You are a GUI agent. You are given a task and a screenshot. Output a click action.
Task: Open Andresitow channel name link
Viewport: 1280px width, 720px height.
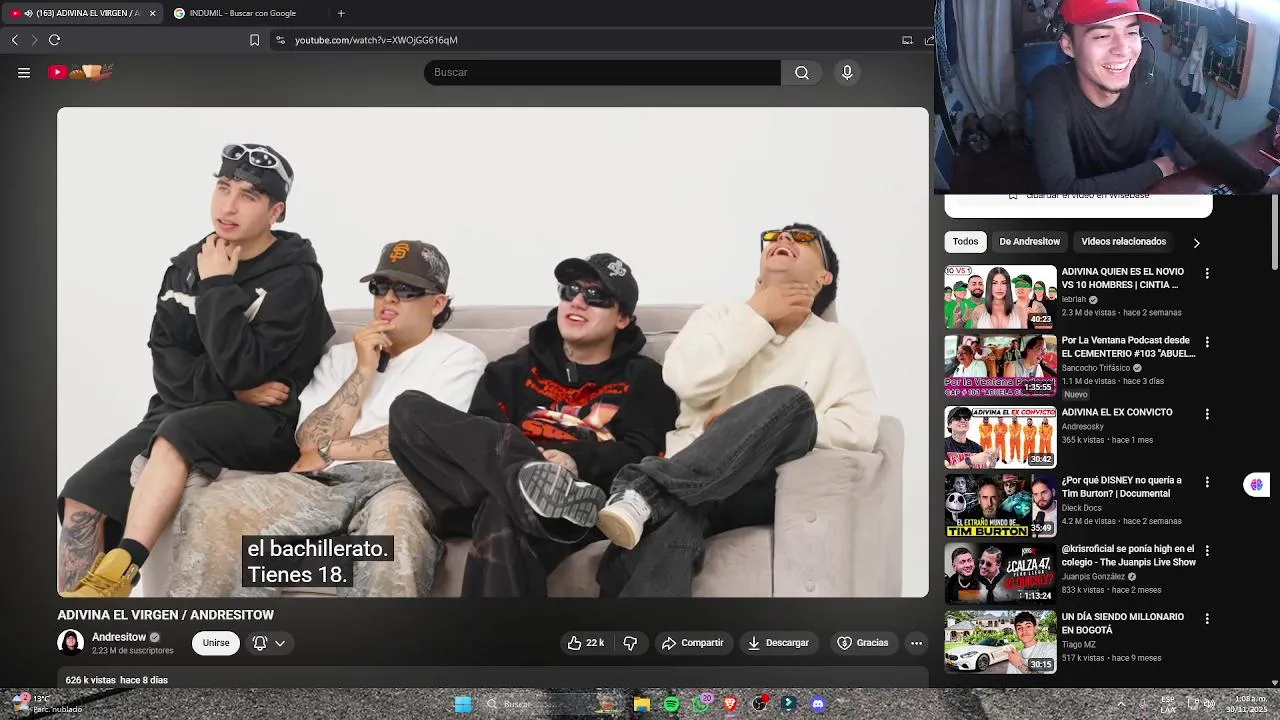point(119,637)
